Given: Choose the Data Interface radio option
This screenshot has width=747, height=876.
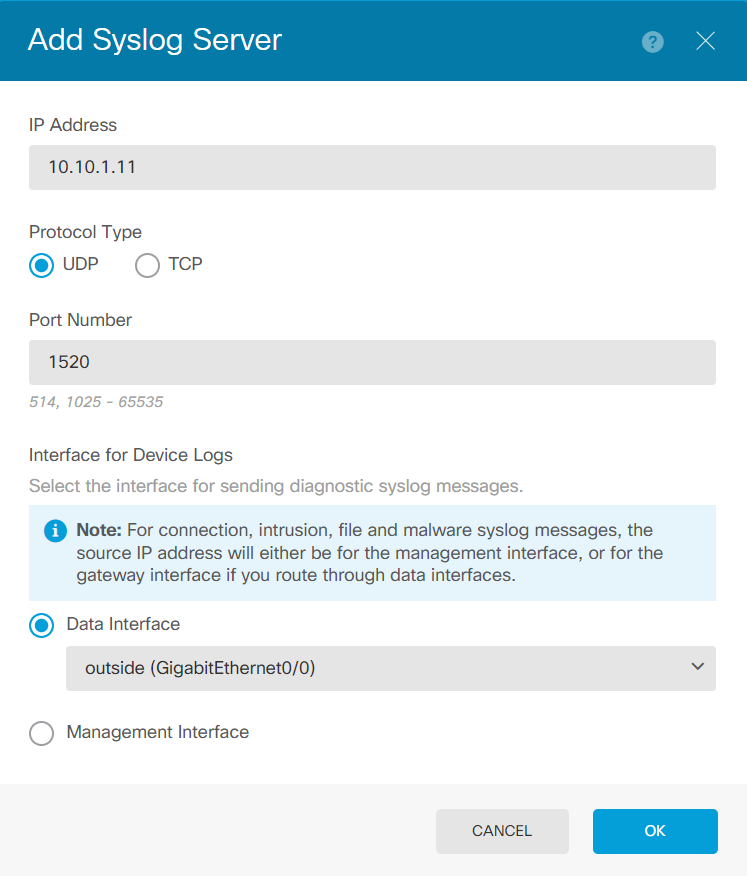Looking at the screenshot, I should tap(42, 625).
